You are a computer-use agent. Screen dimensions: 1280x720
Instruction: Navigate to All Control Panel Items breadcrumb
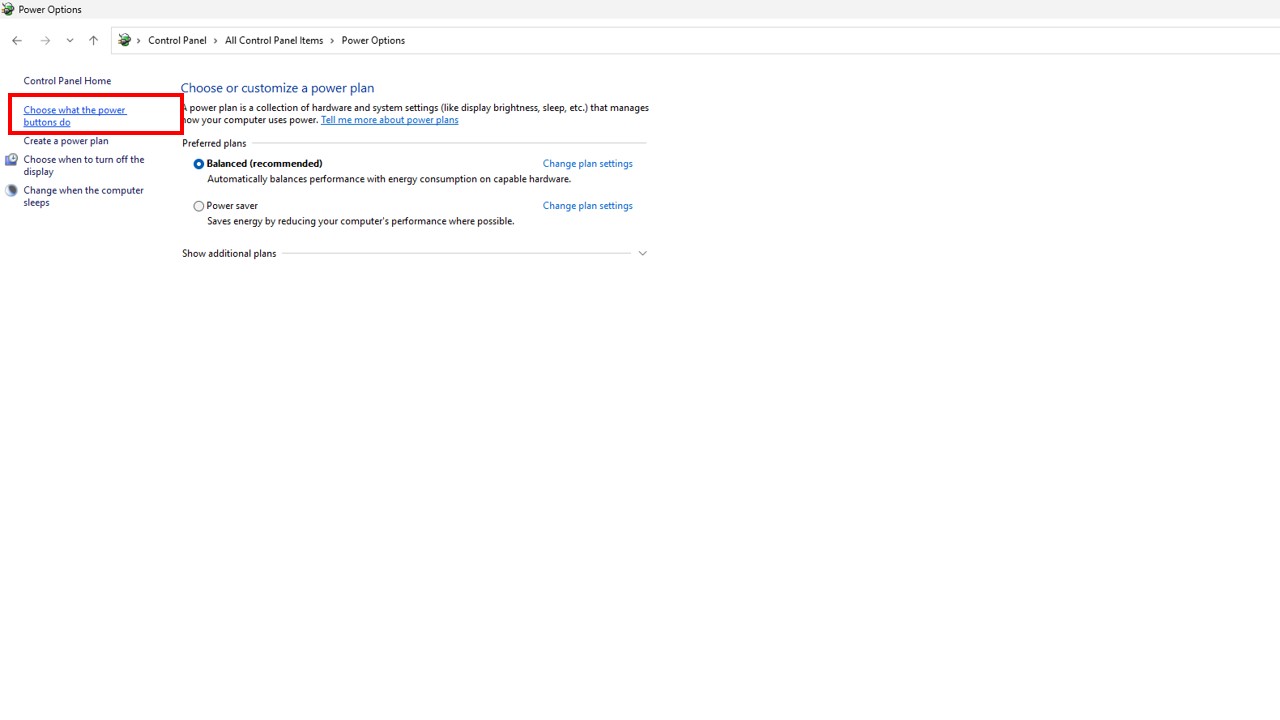point(273,41)
